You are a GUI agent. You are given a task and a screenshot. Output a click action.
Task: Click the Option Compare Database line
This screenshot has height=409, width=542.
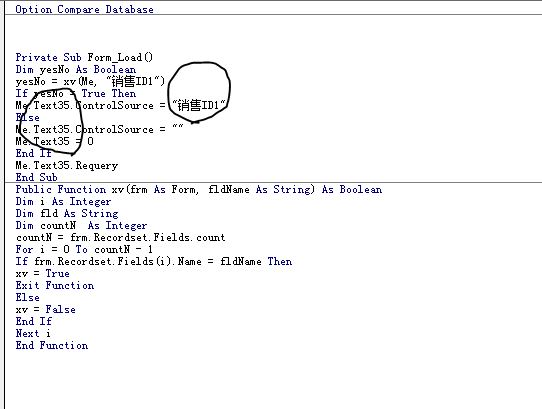85,9
